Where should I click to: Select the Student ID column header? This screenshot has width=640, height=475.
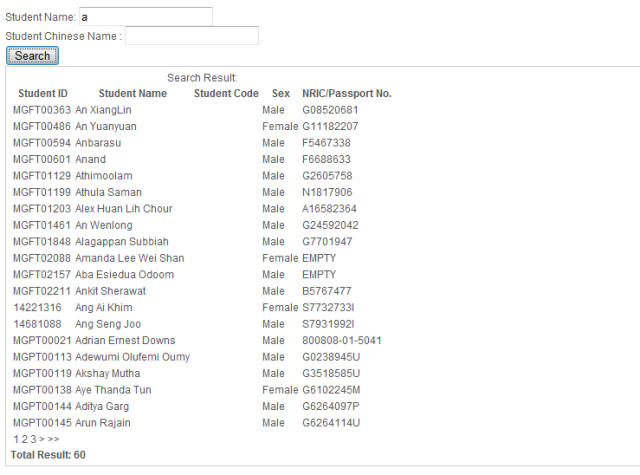[x=43, y=93]
